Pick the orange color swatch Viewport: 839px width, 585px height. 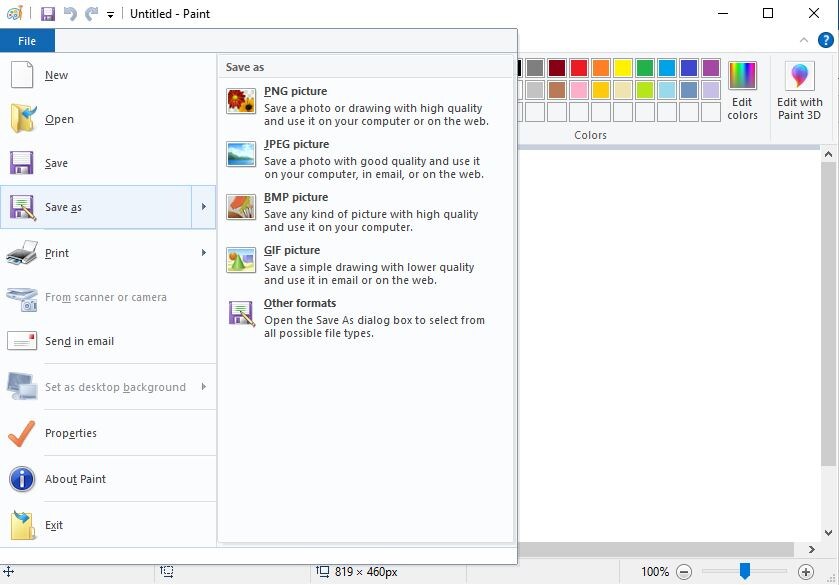tap(601, 68)
